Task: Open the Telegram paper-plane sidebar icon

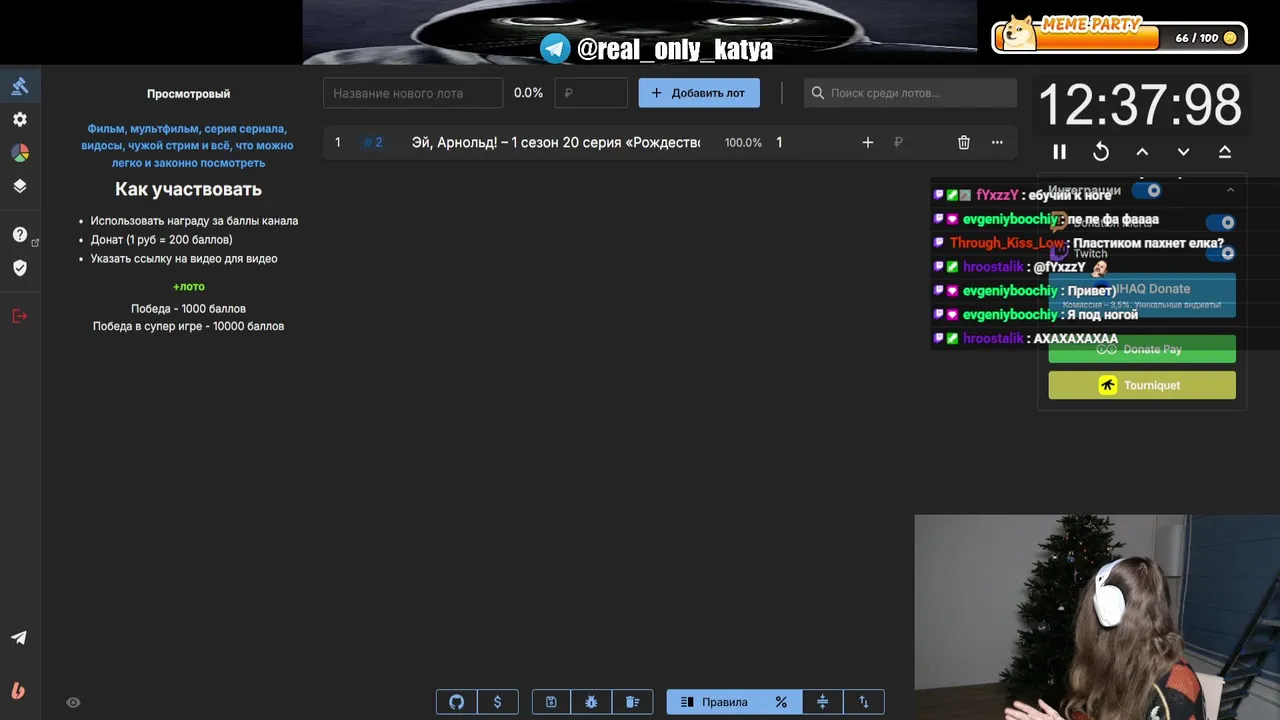Action: click(19, 638)
